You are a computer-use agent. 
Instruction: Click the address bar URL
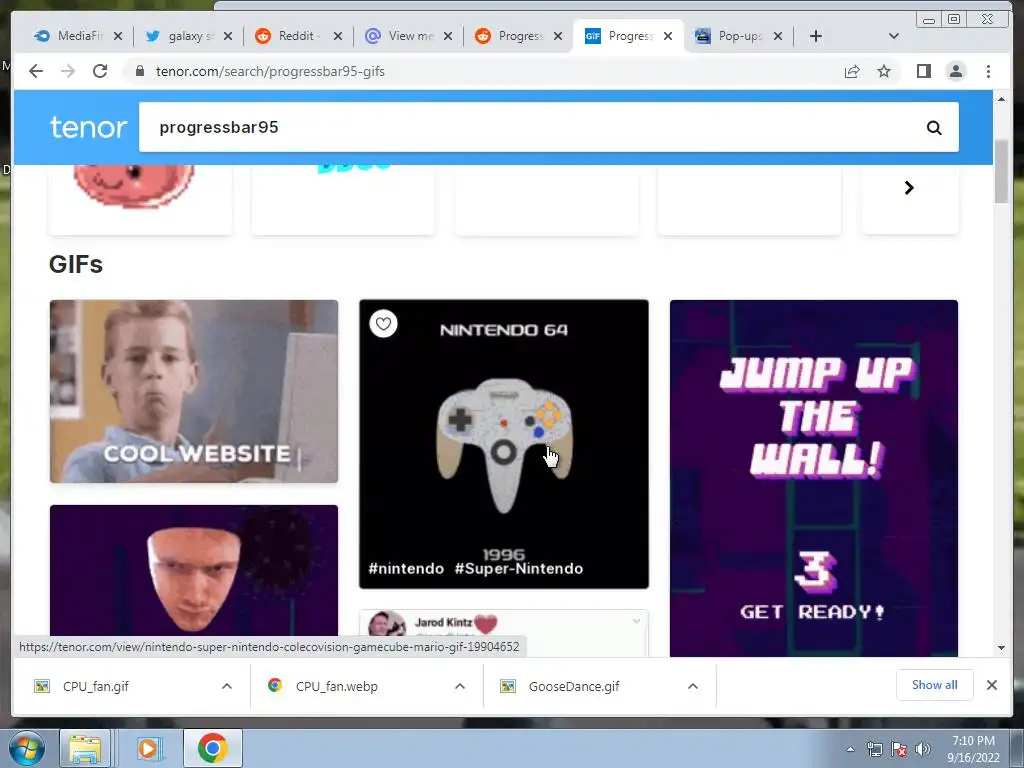[270, 71]
